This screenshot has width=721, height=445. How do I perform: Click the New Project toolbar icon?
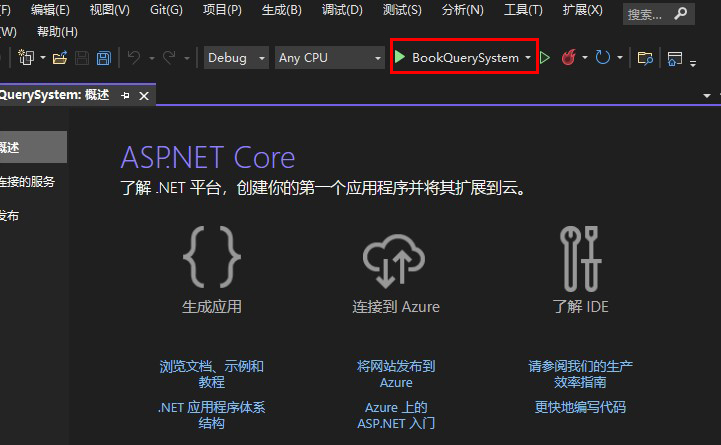tap(26, 58)
